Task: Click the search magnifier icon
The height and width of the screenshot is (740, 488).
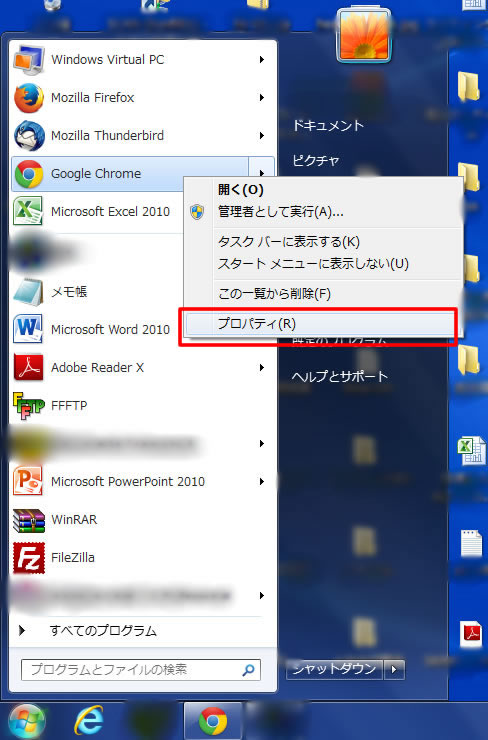Action: click(x=248, y=670)
